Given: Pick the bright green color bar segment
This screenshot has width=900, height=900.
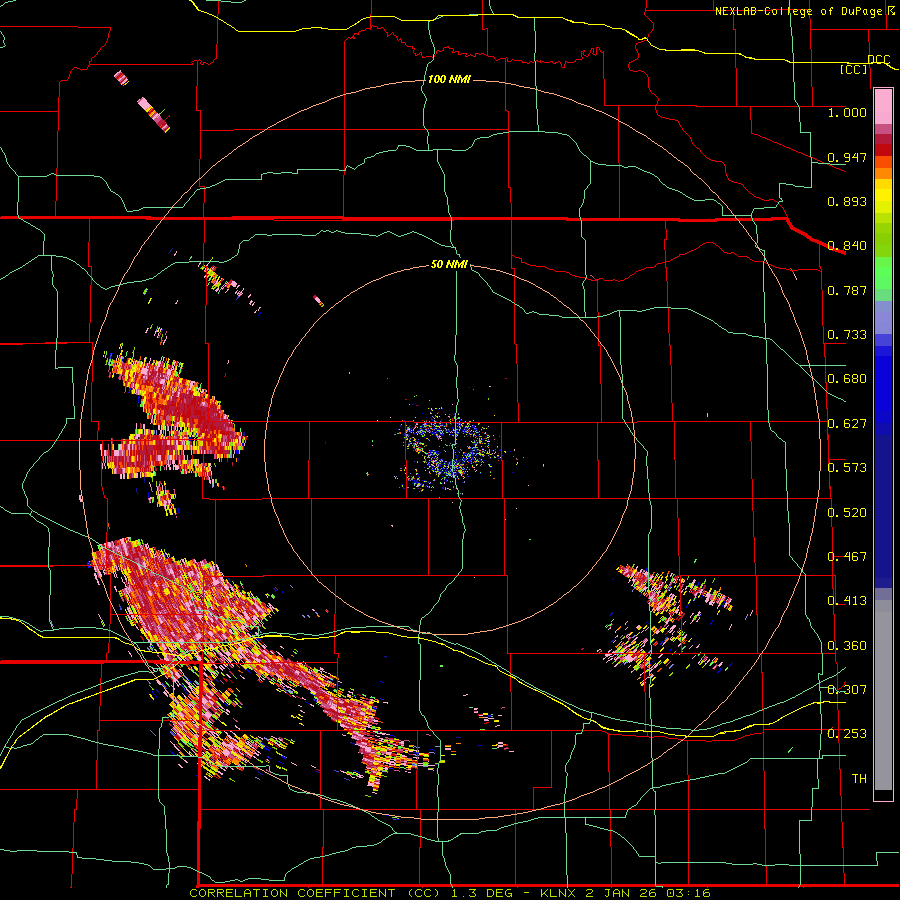Looking at the screenshot, I should click(x=883, y=273).
